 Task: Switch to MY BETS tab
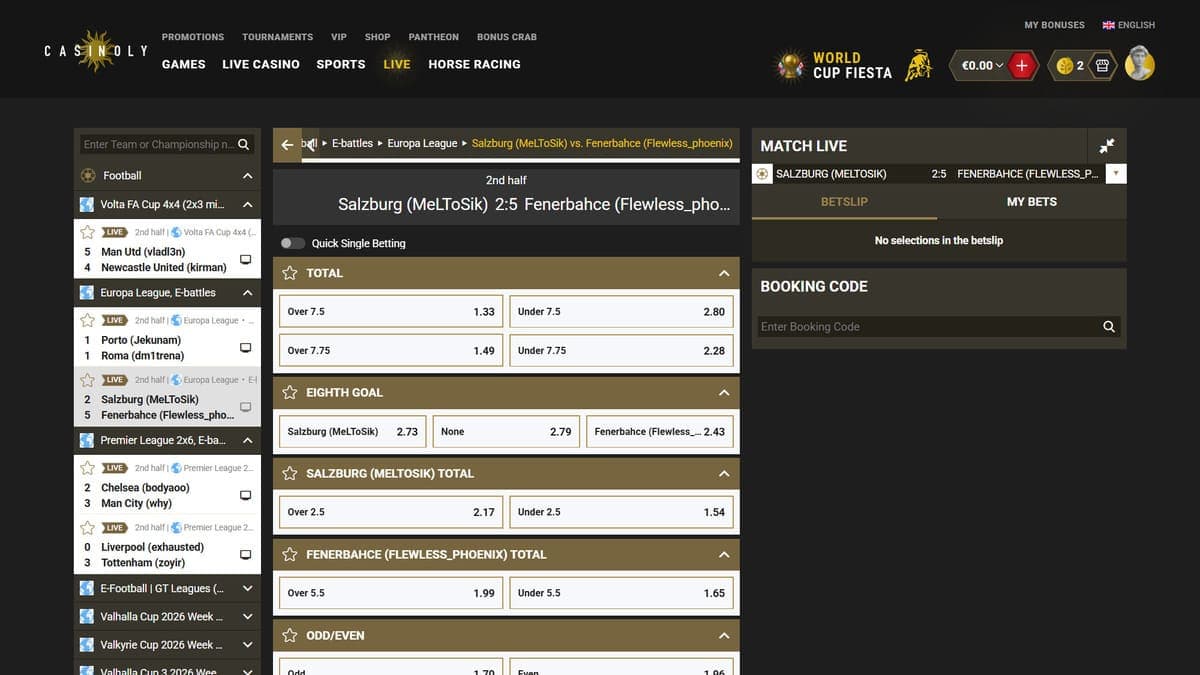point(1032,201)
